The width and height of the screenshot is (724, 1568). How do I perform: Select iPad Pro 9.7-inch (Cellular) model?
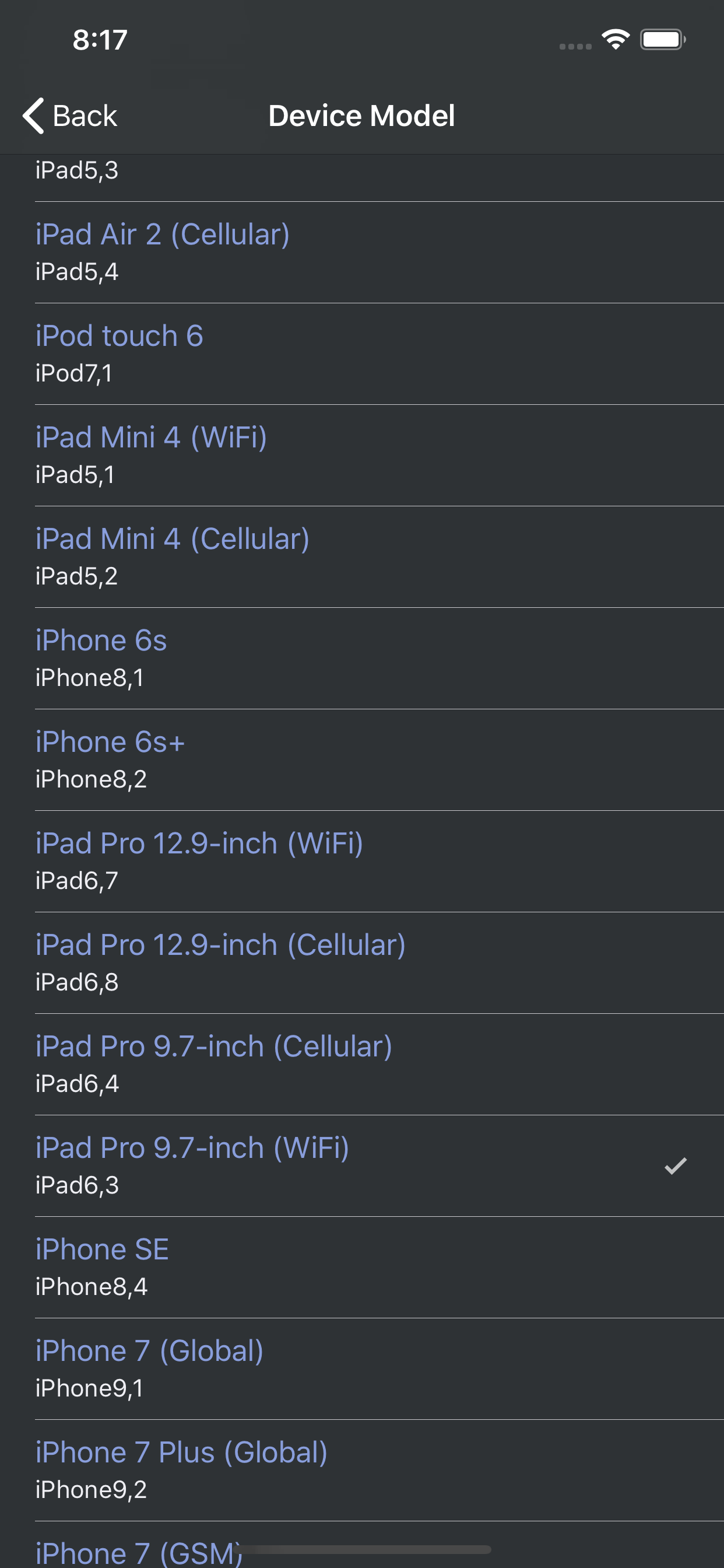tap(362, 1064)
